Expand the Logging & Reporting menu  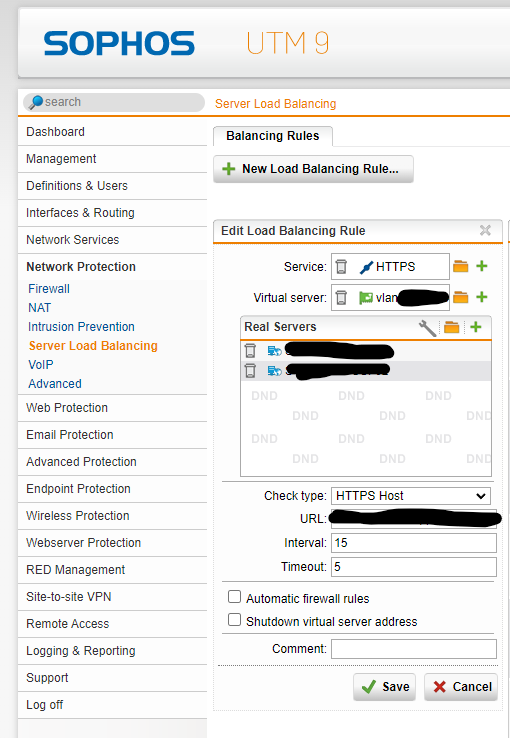click(x=112, y=651)
